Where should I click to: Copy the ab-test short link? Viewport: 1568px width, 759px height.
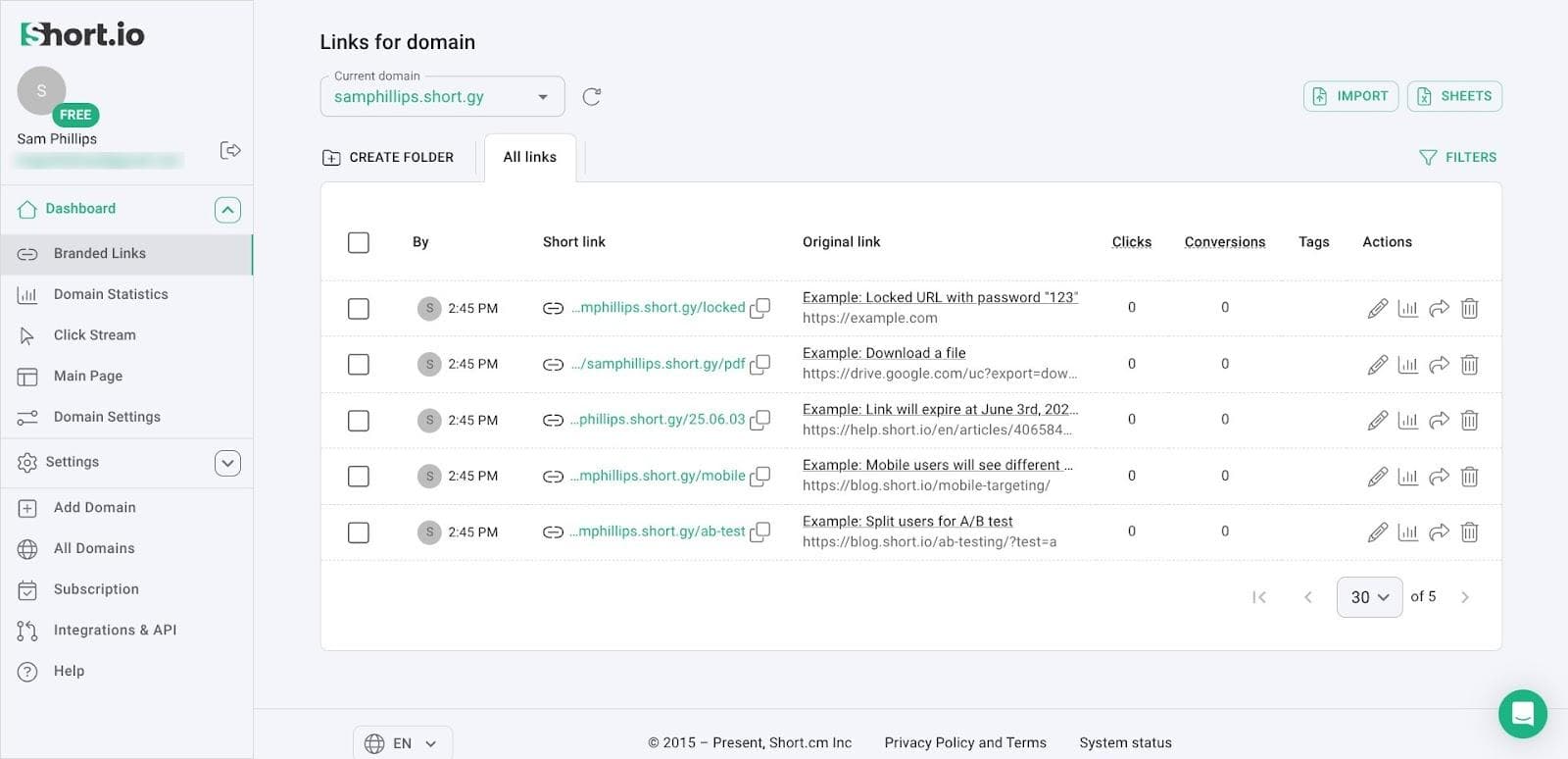coord(759,531)
